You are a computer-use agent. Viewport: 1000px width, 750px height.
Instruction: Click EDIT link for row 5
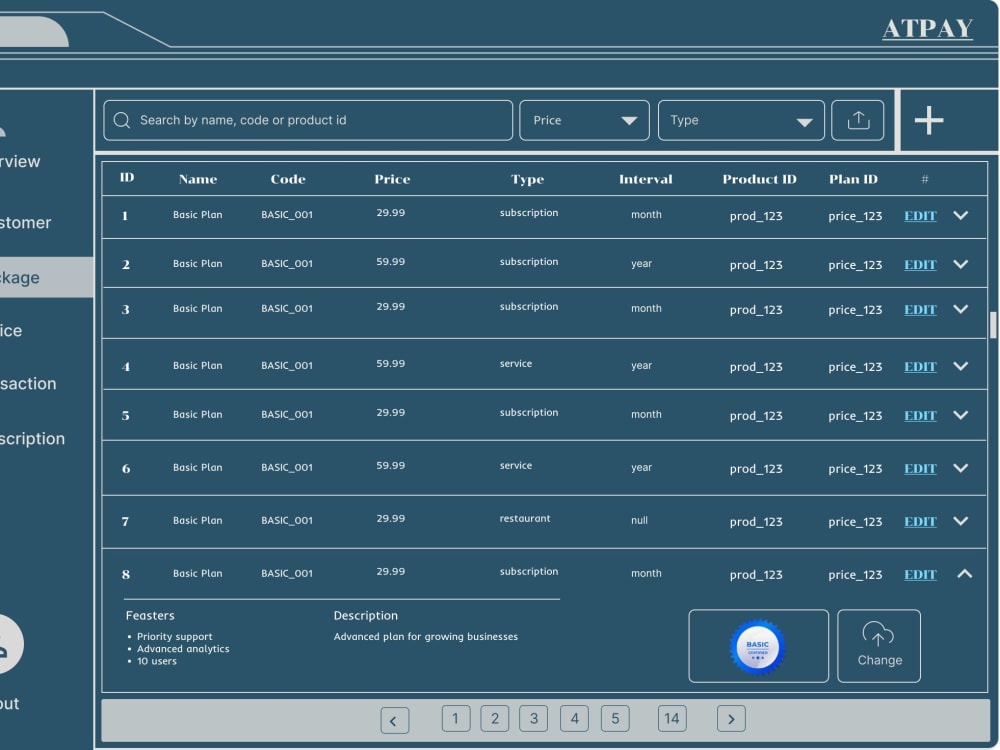coord(920,416)
